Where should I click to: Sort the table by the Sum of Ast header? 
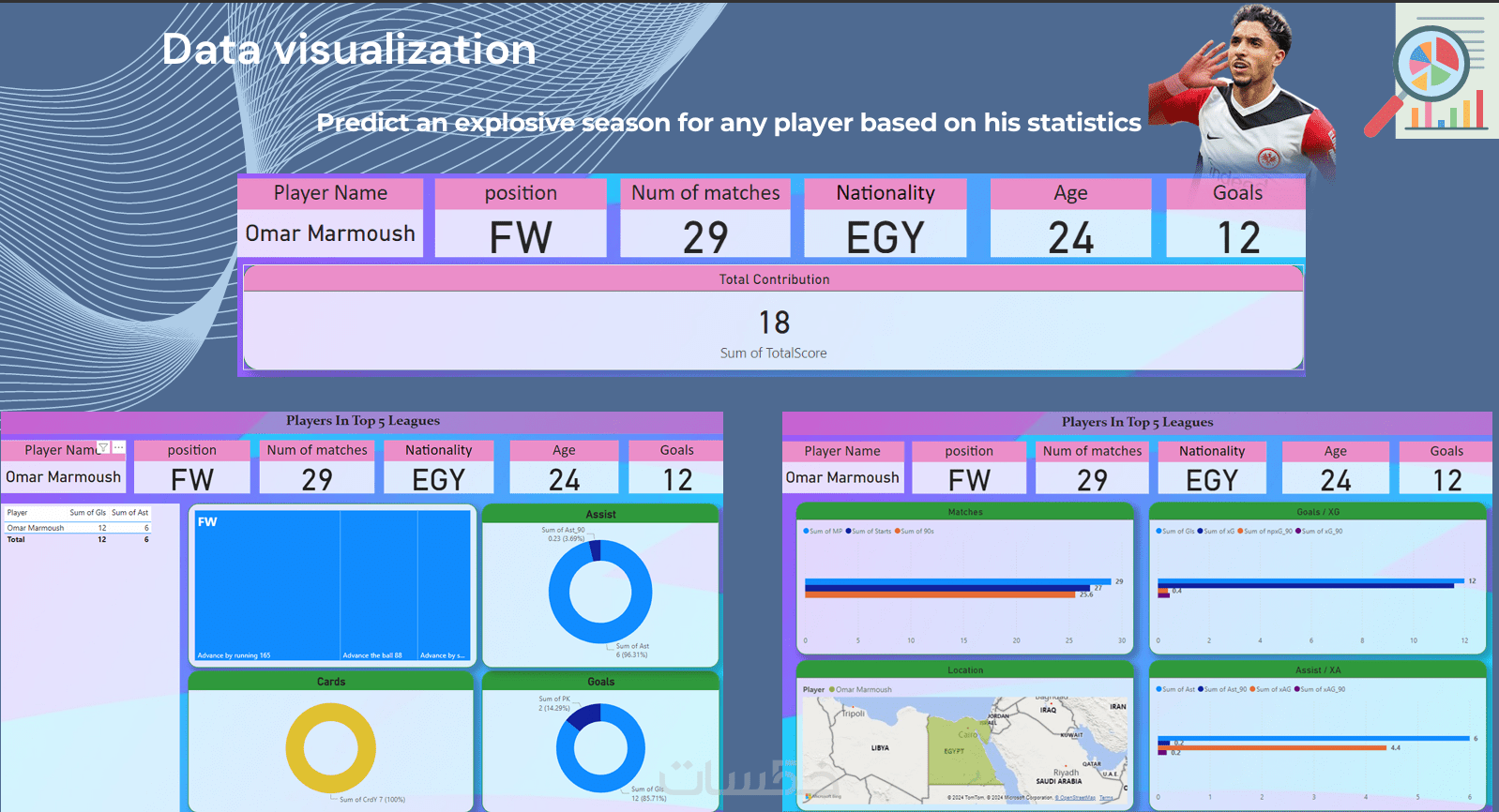[129, 513]
